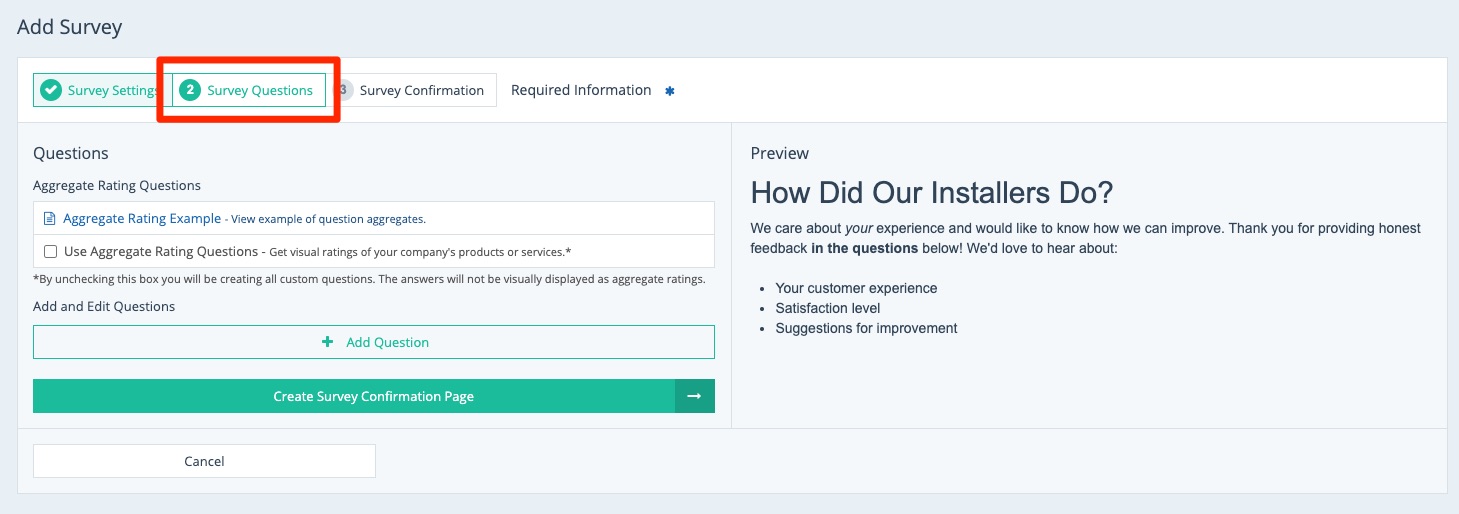Click the step 3 circle badge
Viewport: 1459px width, 514px height.
click(344, 90)
